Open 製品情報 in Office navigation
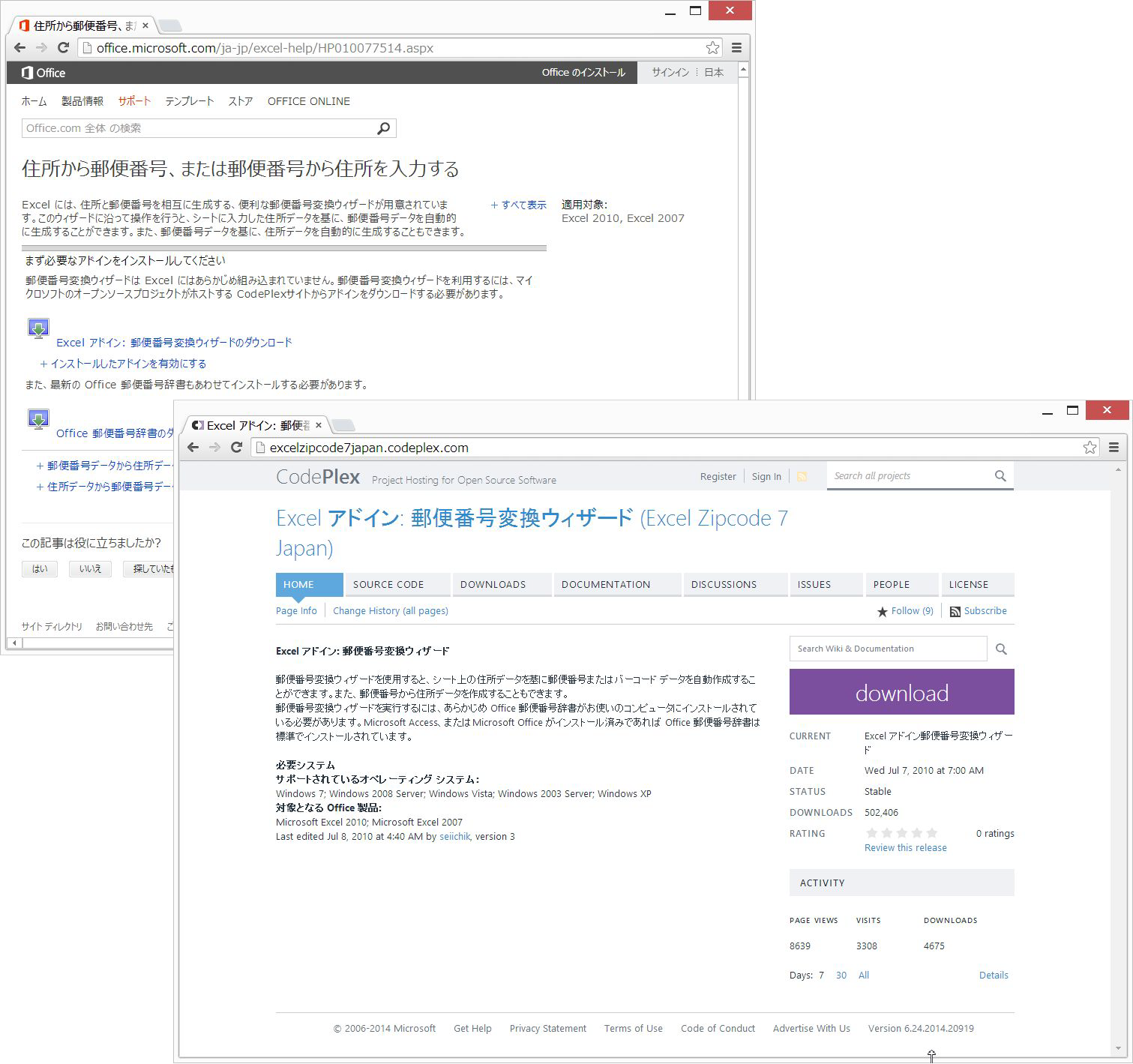Viewport: 1133px width, 1064px height. 82,101
